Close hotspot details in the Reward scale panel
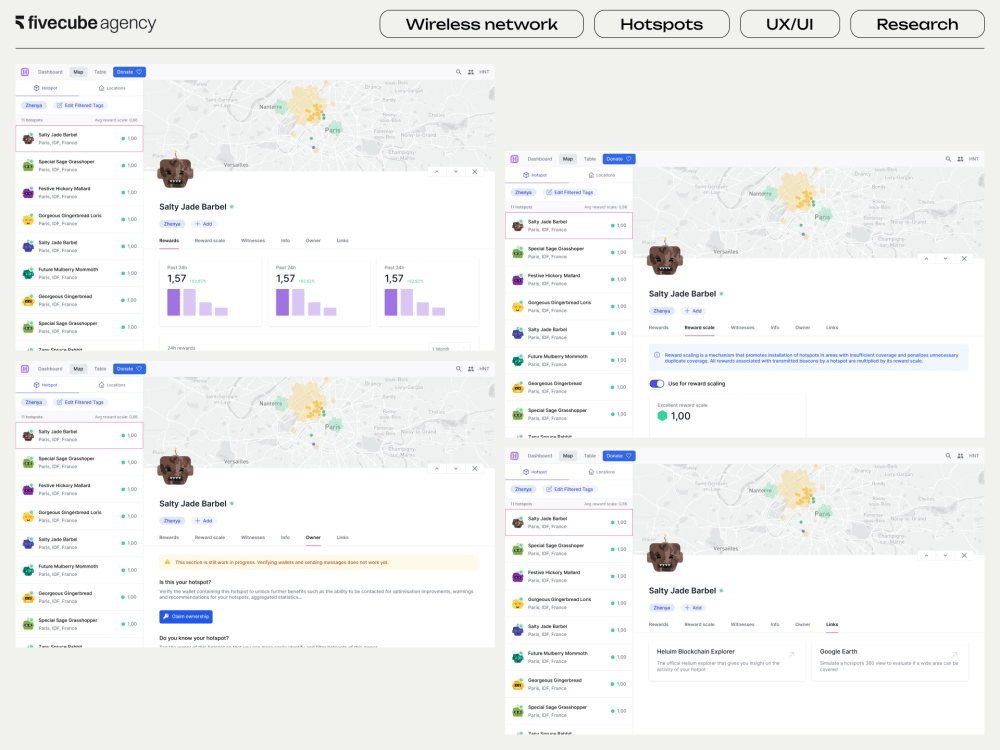 click(x=964, y=258)
